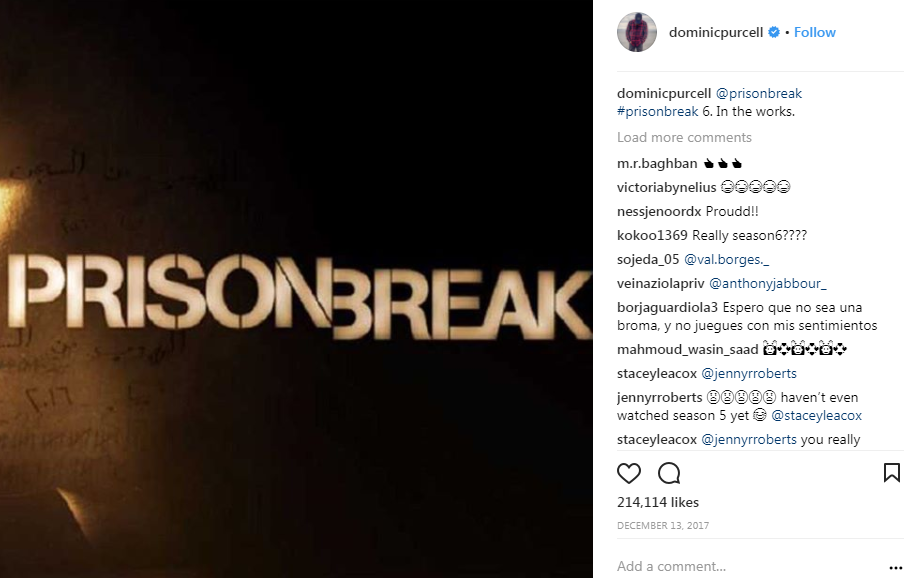
Task: Open the three-dot more options menu
Action: (896, 568)
